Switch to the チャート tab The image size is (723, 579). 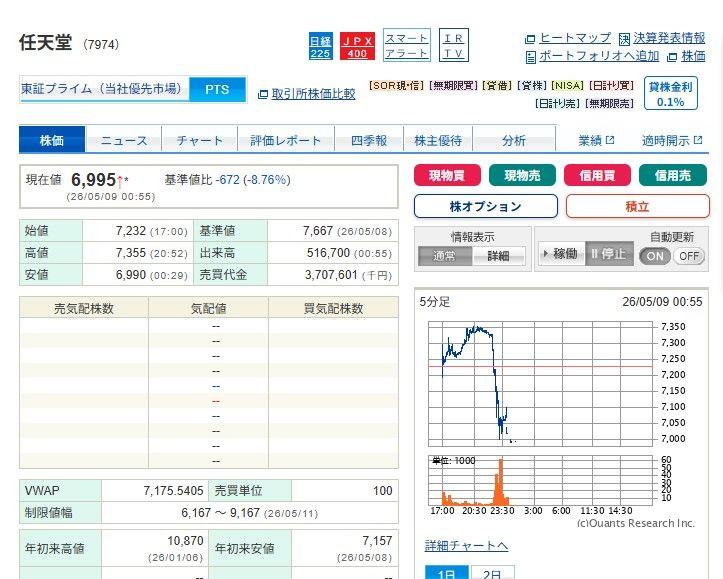click(x=200, y=140)
